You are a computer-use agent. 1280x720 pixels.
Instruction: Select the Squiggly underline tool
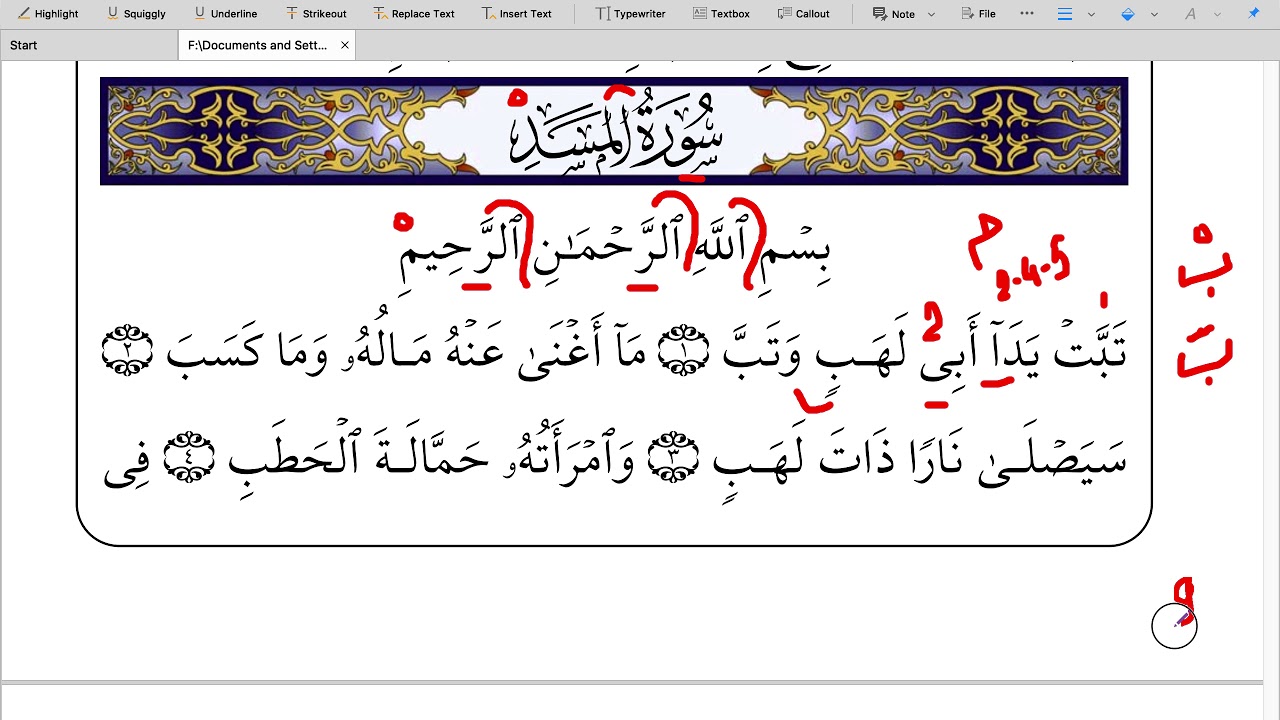(x=135, y=14)
